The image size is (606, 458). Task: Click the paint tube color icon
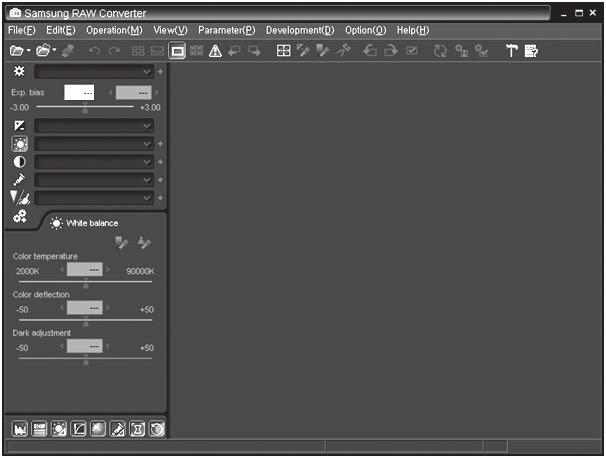click(x=19, y=180)
